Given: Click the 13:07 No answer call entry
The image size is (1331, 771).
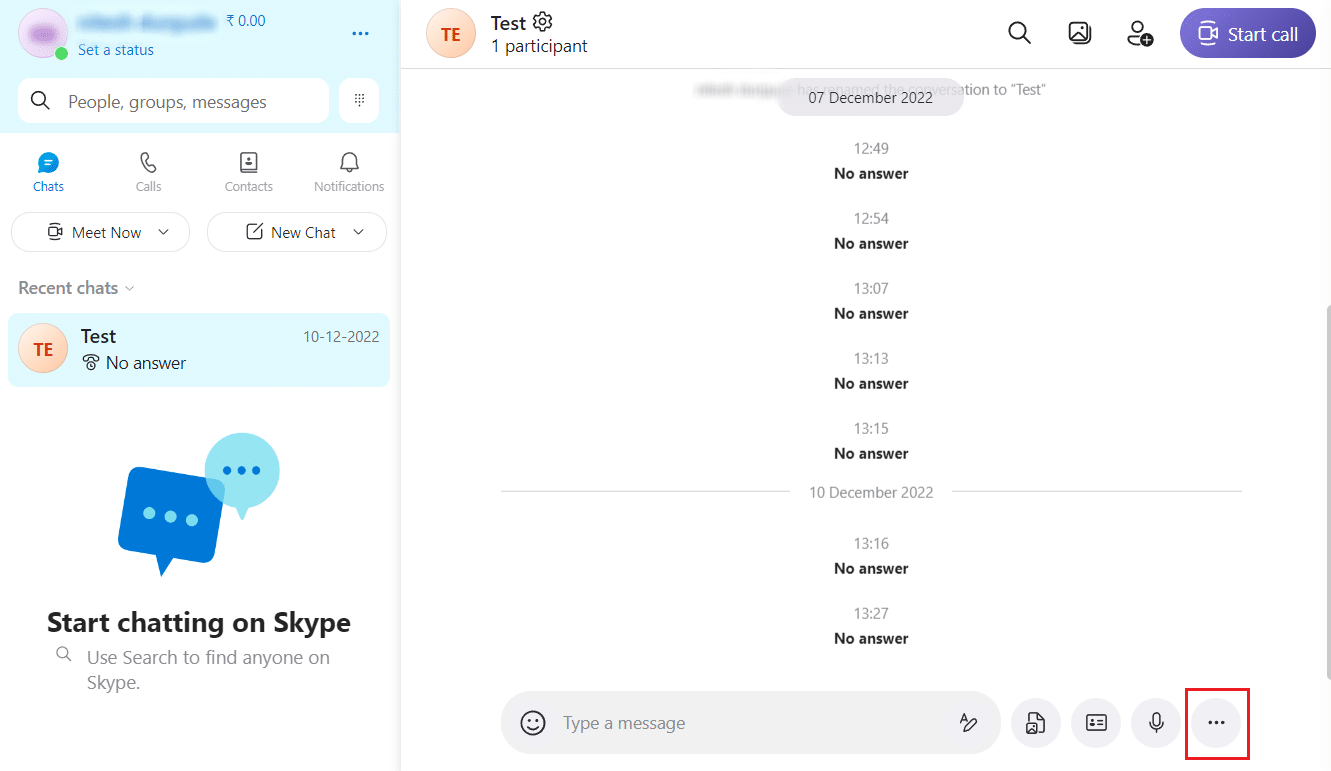Looking at the screenshot, I should click(871, 301).
